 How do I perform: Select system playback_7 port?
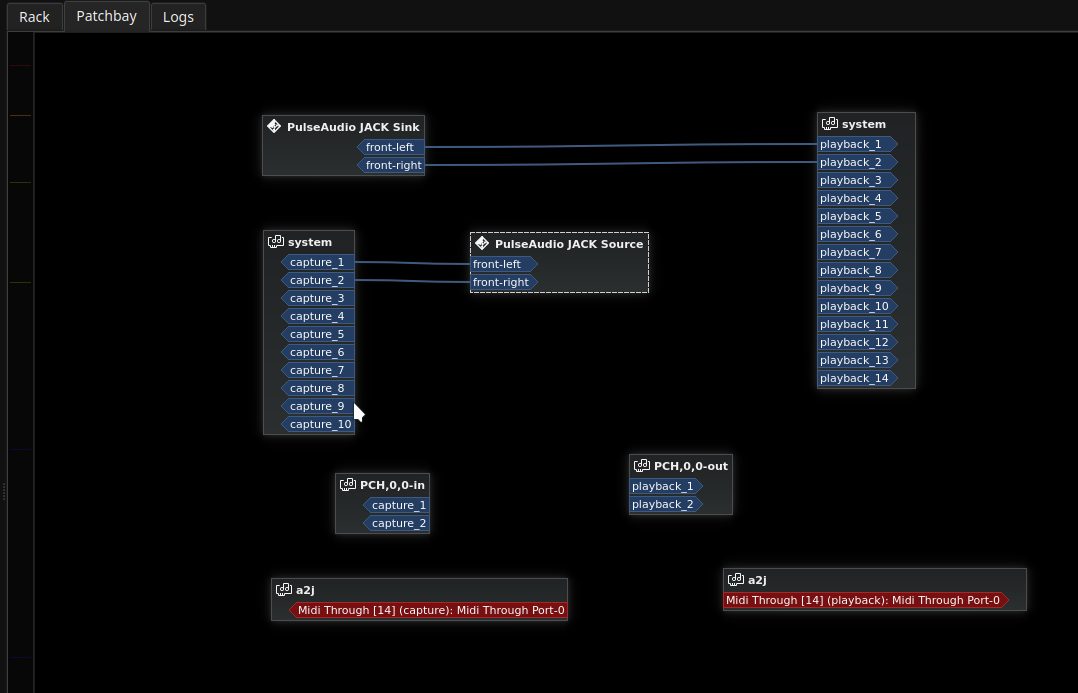point(857,252)
